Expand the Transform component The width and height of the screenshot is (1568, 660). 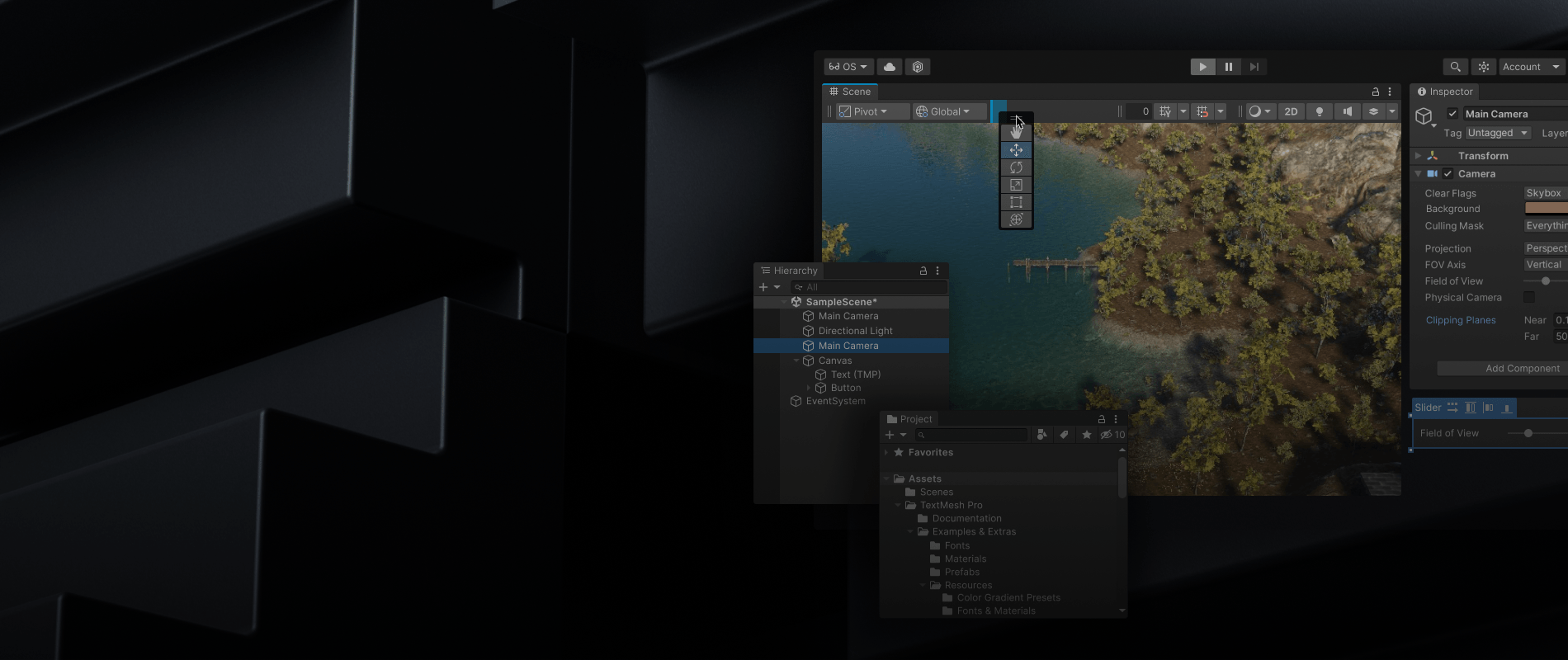(1418, 156)
